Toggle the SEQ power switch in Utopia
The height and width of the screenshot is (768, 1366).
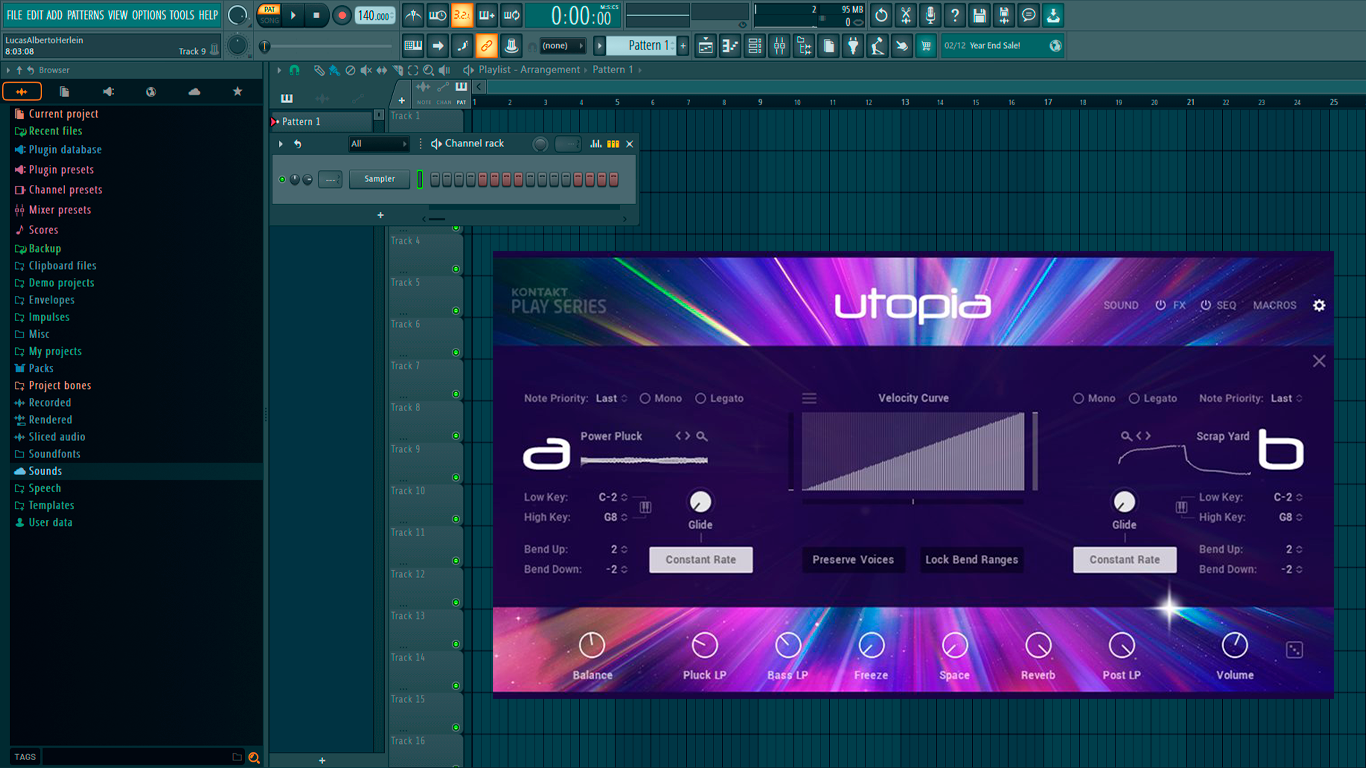point(1206,305)
